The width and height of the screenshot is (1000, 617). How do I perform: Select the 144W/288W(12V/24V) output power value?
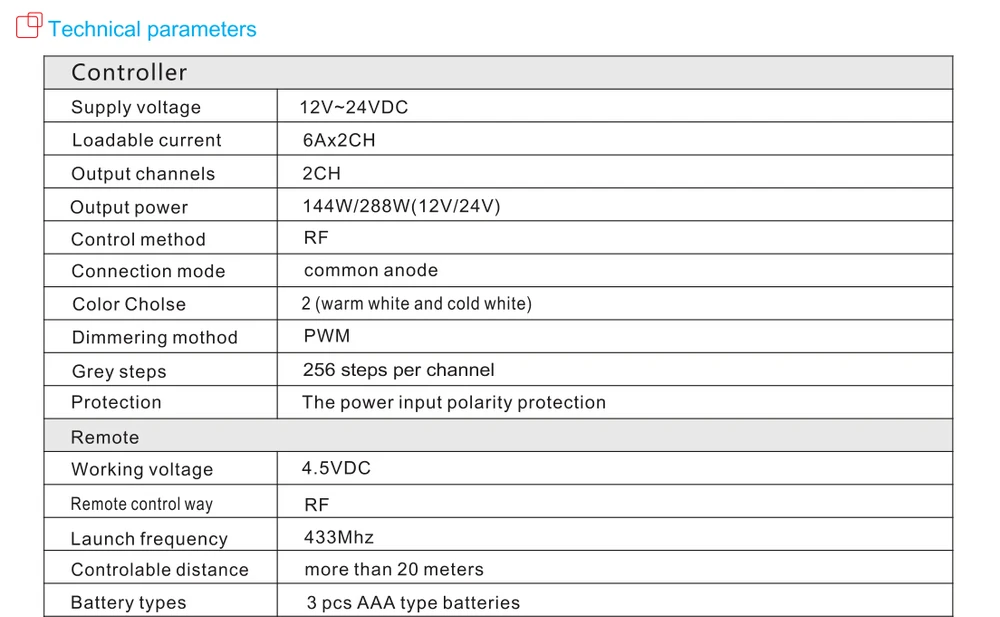401,206
